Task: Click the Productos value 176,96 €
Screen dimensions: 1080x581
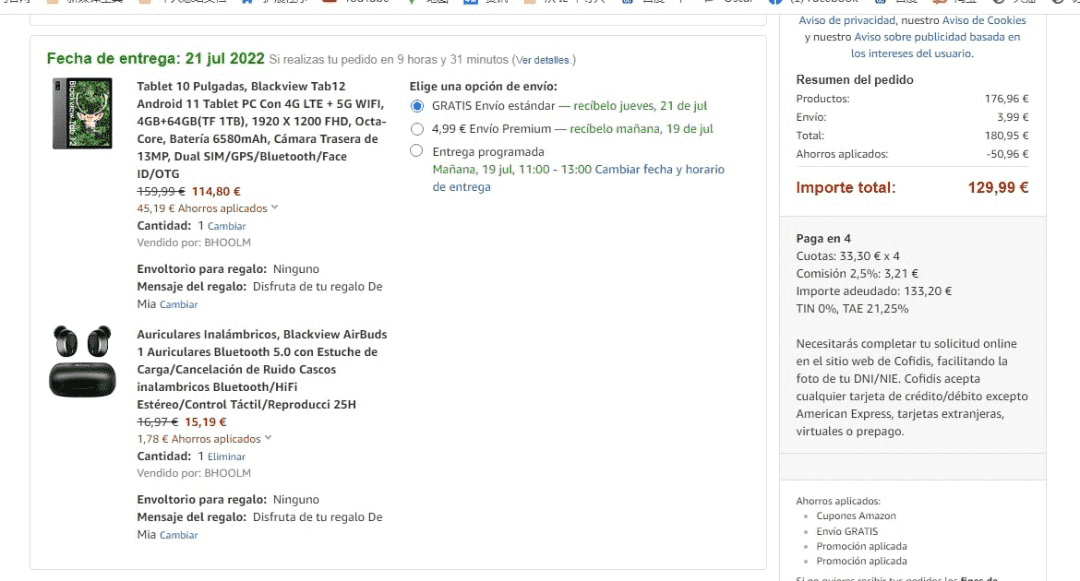Action: click(1006, 98)
